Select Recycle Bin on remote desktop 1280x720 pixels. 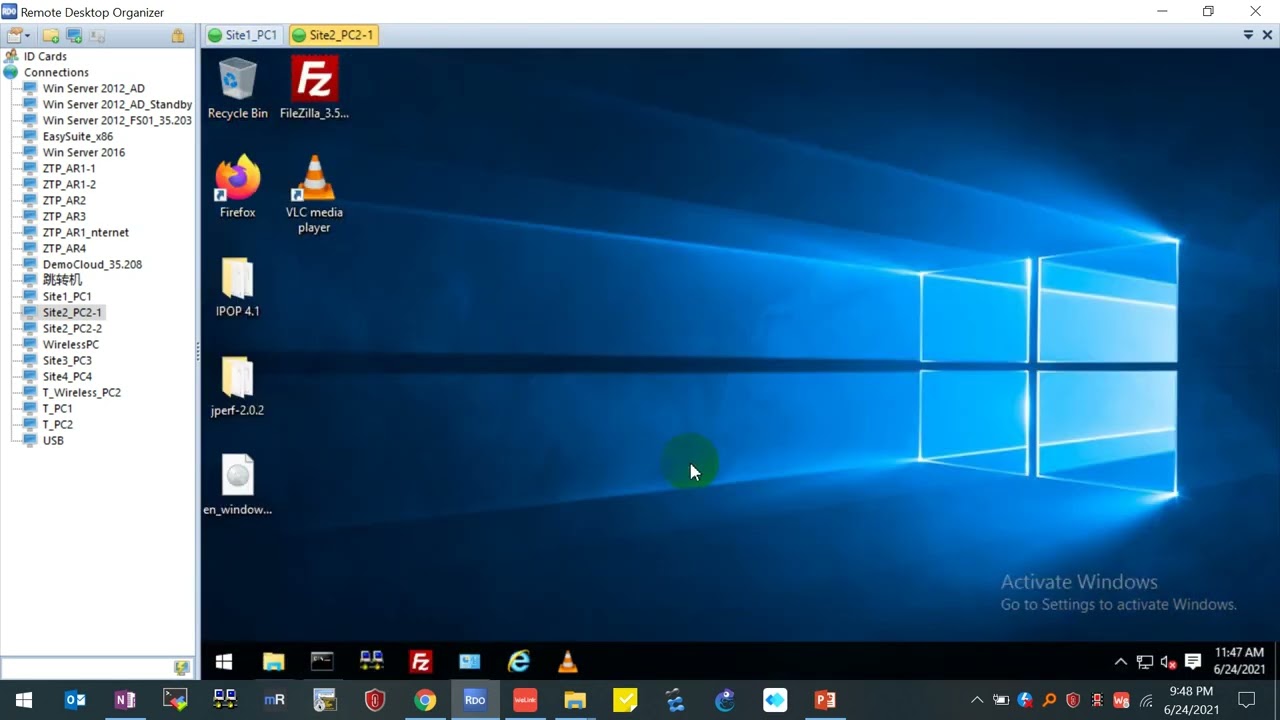(237, 88)
